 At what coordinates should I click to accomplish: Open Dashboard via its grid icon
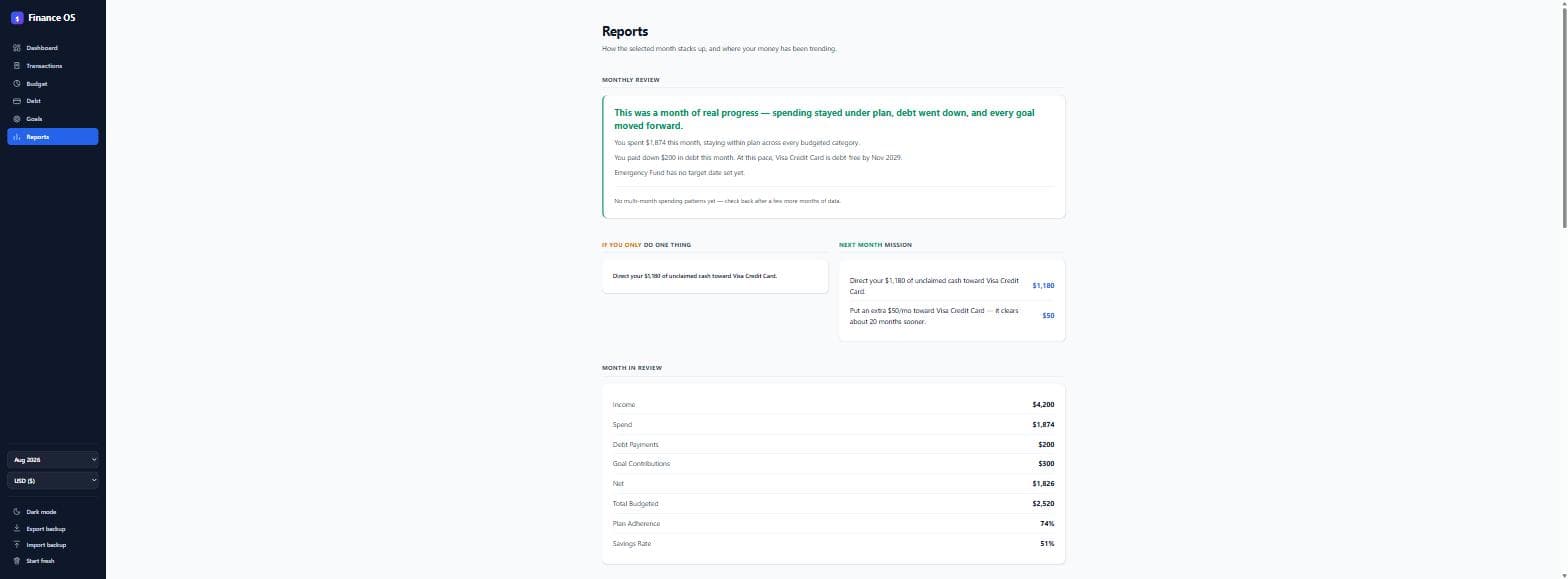click(17, 48)
